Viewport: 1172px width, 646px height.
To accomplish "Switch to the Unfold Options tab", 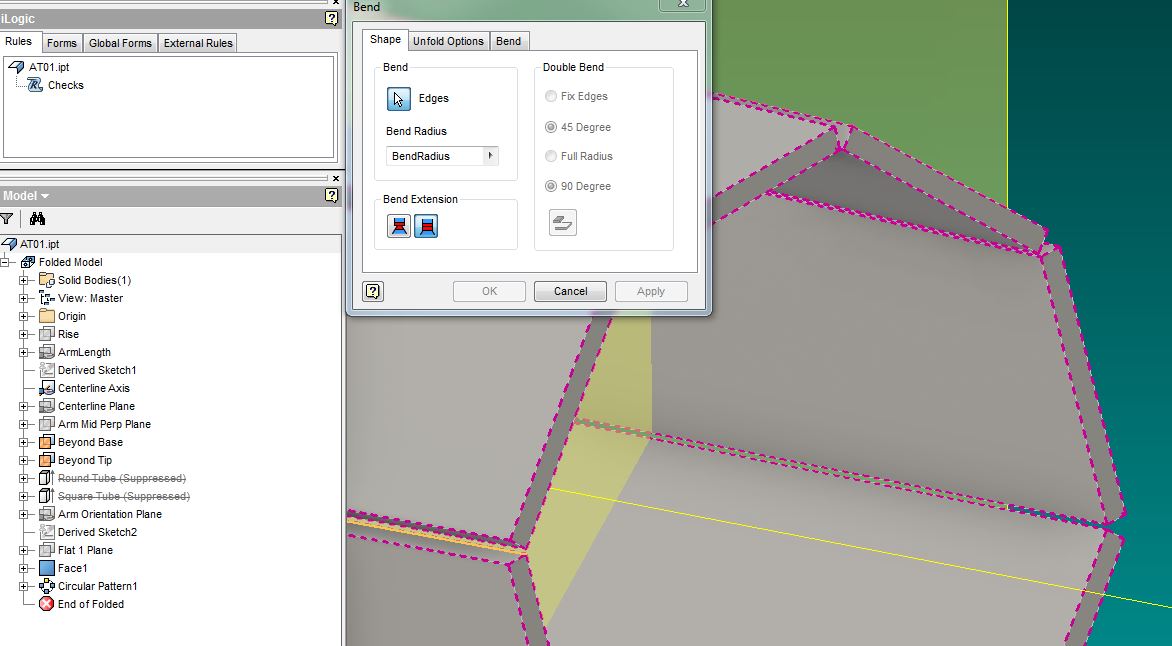I will click(448, 41).
